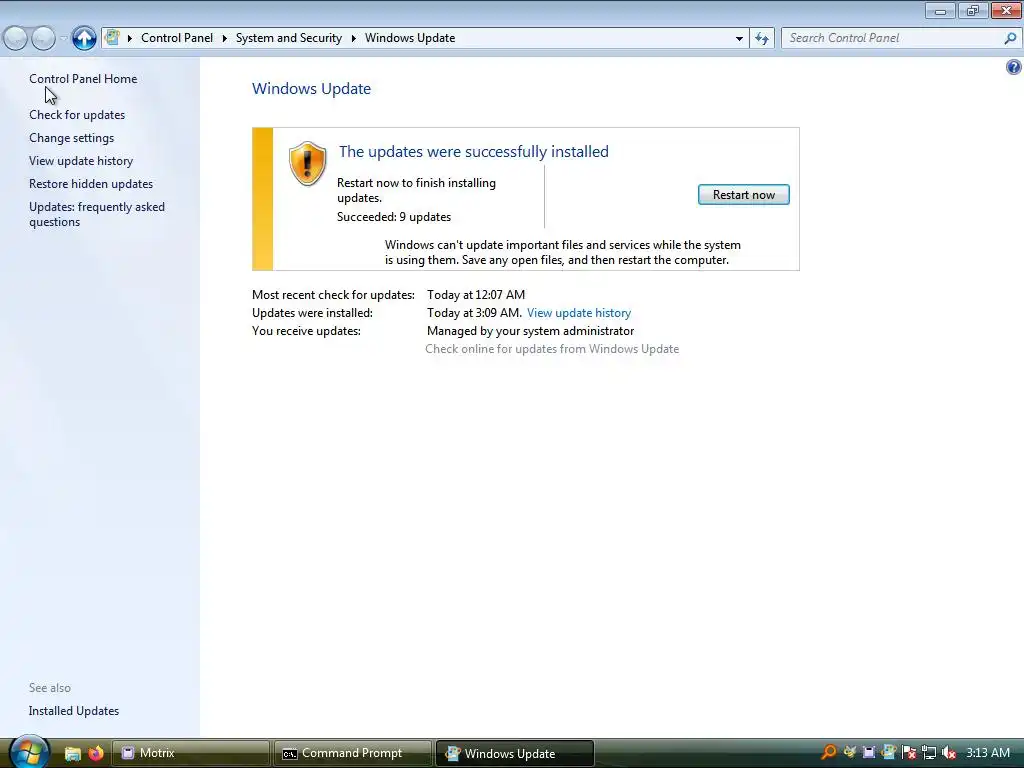Open recent pages dropdown beside Forward button
Screen dimensions: 1024x768
pyautogui.click(x=63, y=39)
